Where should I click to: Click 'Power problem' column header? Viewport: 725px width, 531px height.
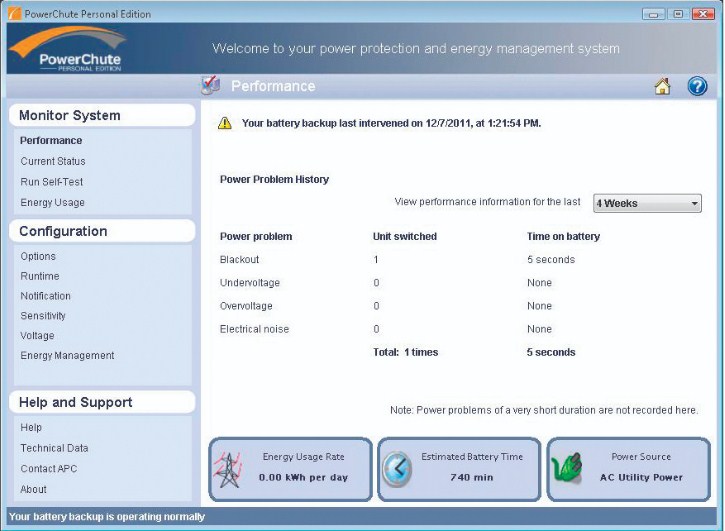[256, 236]
